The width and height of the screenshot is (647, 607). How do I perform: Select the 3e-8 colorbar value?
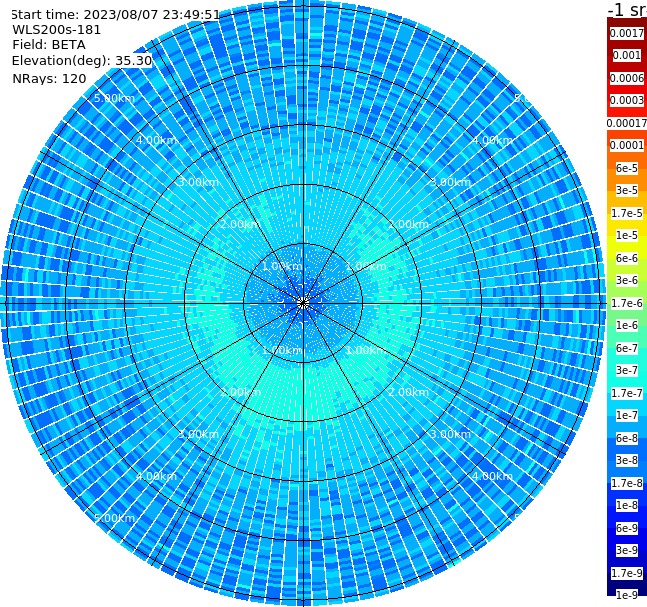(627, 460)
